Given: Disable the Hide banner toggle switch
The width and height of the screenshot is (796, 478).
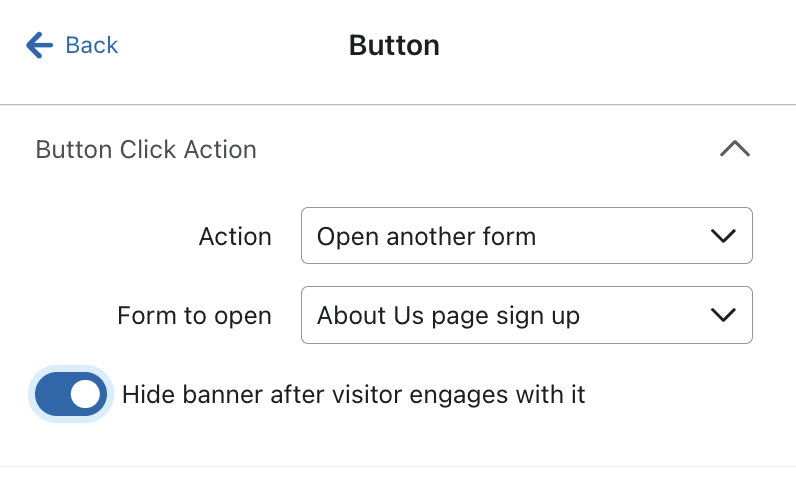Looking at the screenshot, I should 71,394.
